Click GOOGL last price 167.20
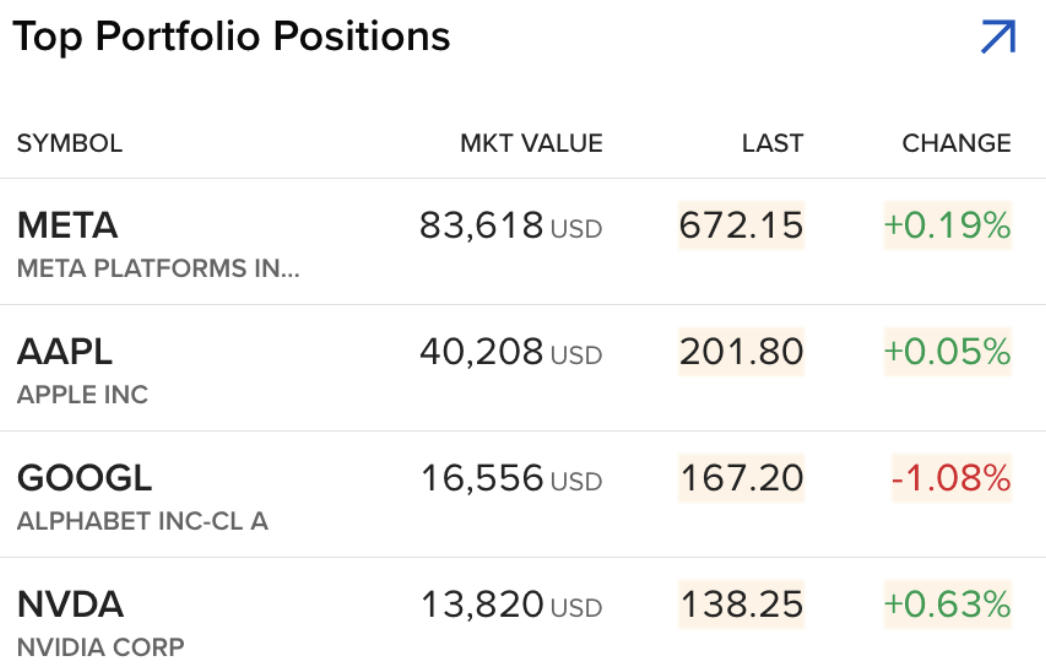Viewport: 1046px width, 668px height. (x=741, y=478)
